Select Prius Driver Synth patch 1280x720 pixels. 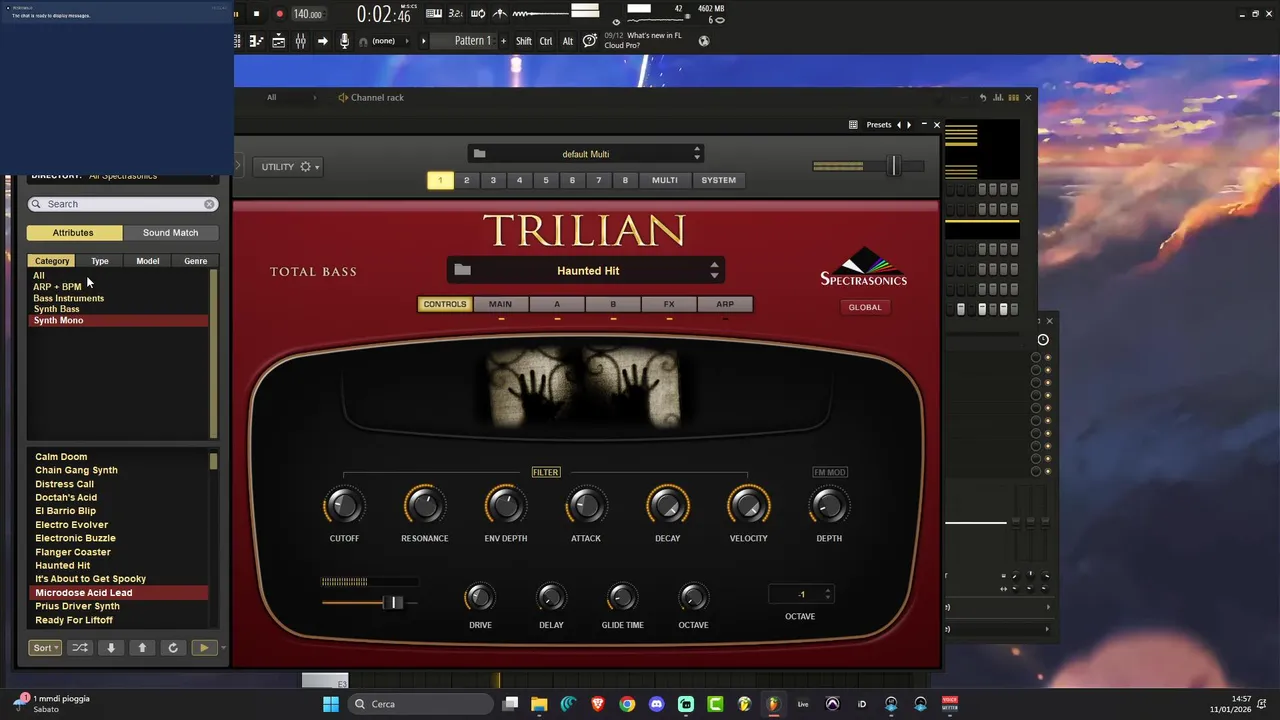pyautogui.click(x=78, y=606)
